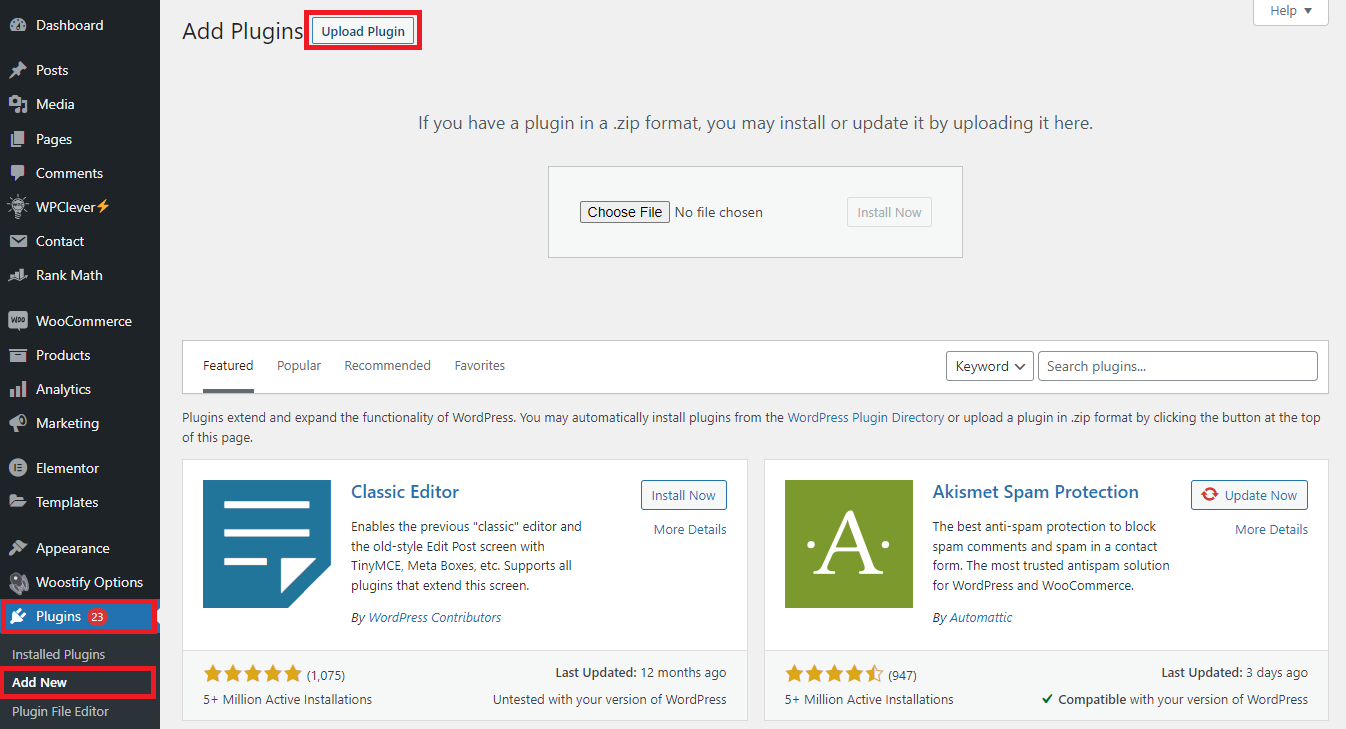Click the Classic Editor title link
Screen dimensions: 1346x729
tap(405, 492)
